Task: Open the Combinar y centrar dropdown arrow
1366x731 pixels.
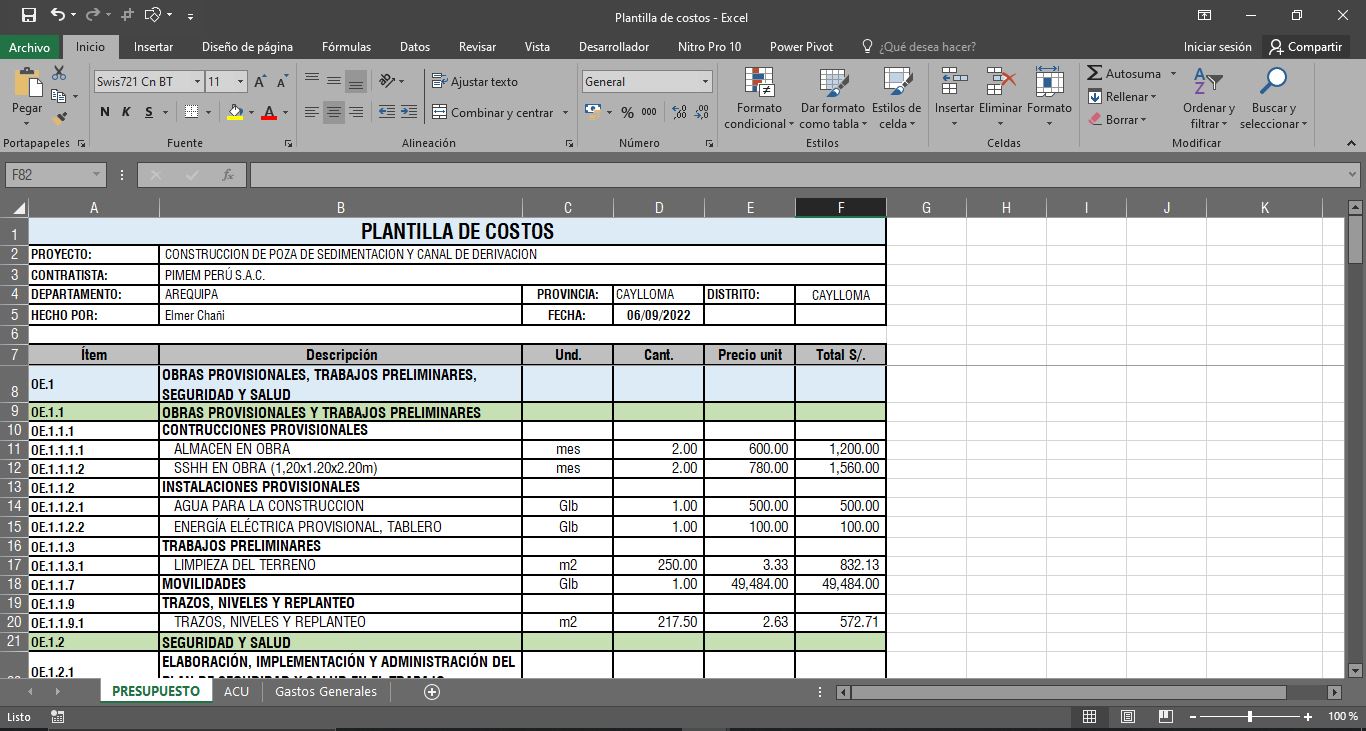Action: [x=565, y=112]
